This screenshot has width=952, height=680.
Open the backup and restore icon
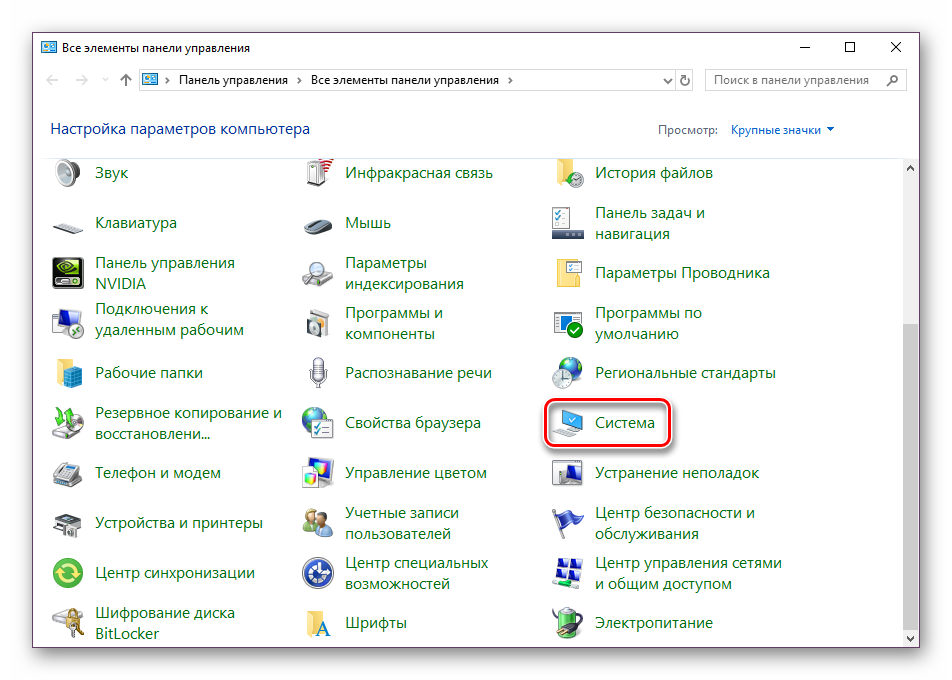67,423
